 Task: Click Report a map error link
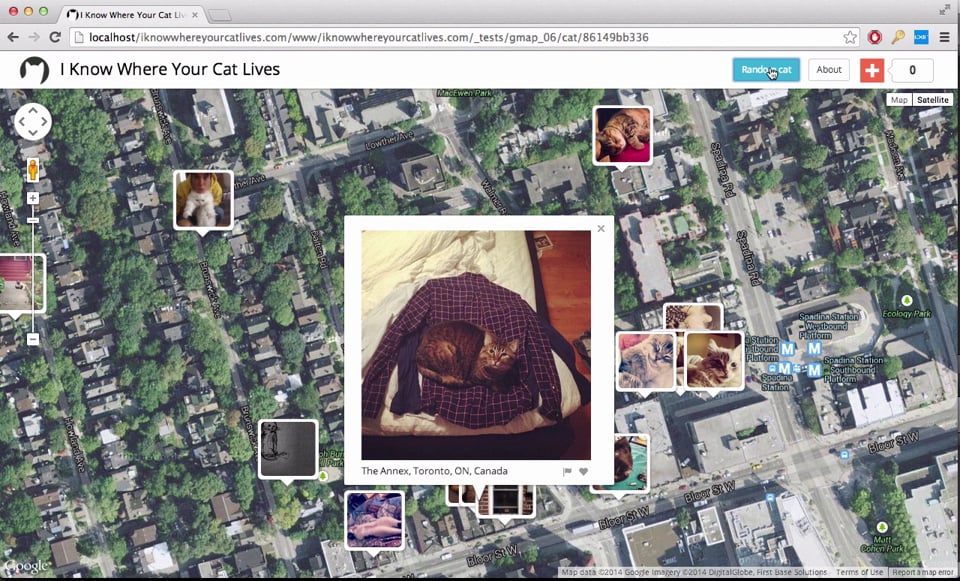924,572
